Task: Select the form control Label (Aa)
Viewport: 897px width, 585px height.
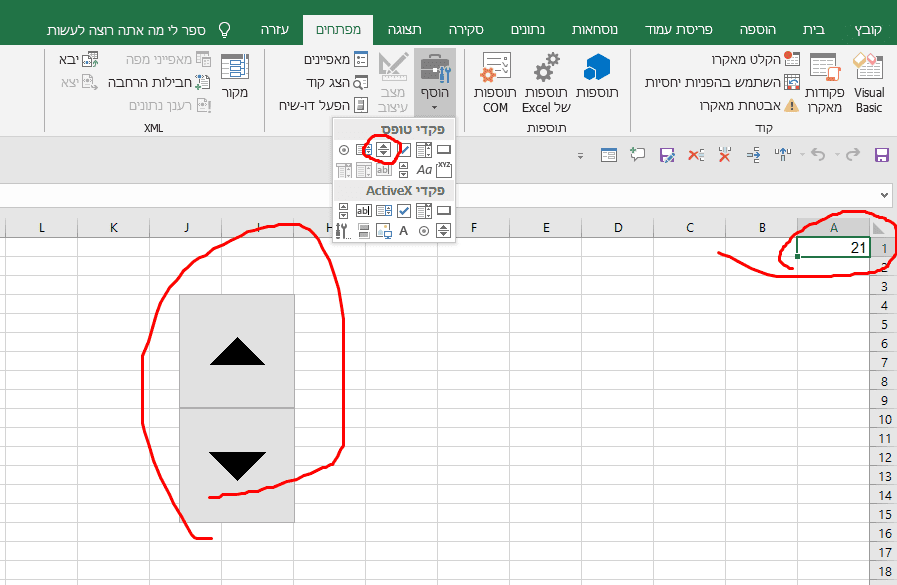Action: tap(424, 170)
